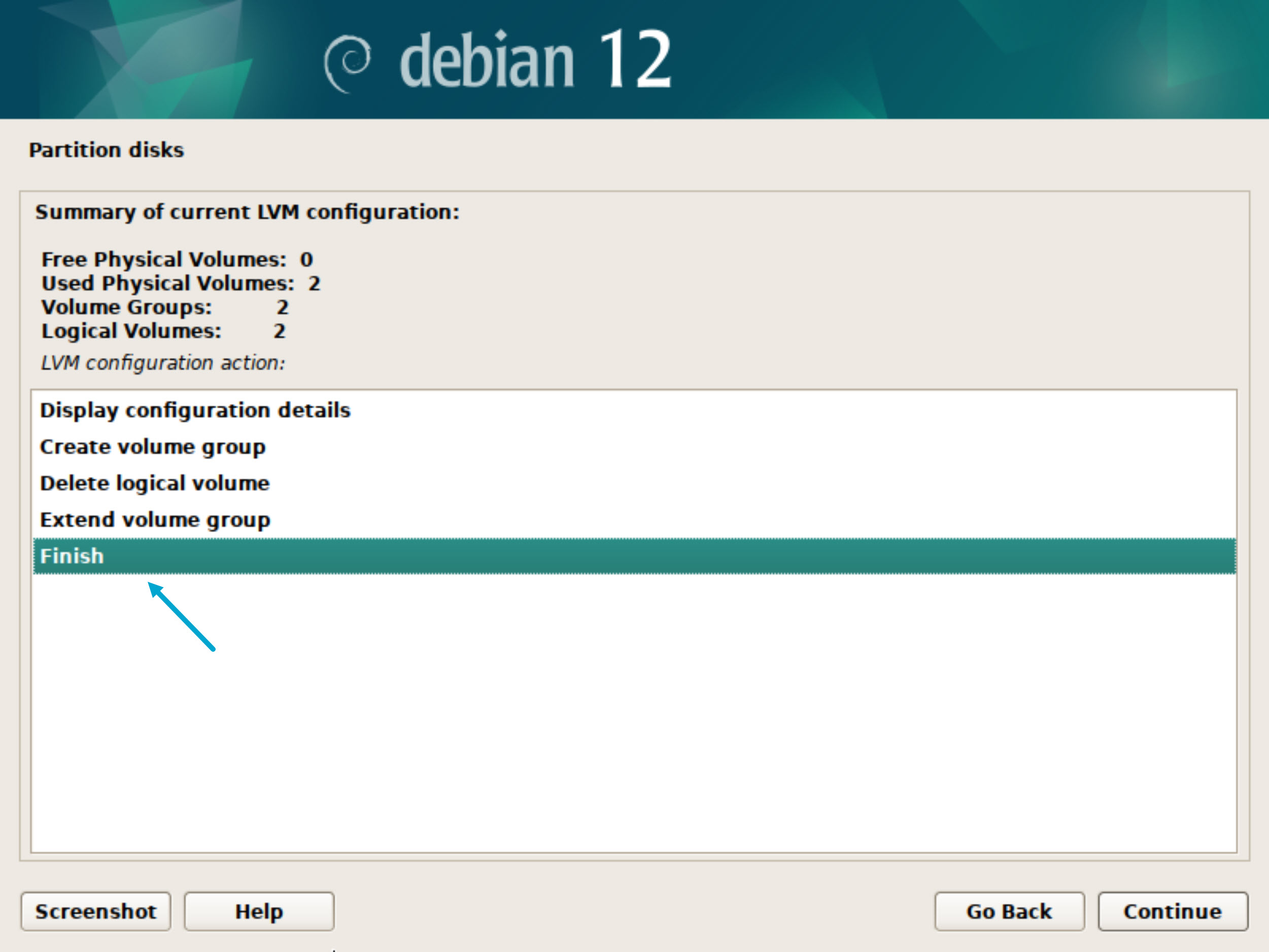
Task: Pick Extend volume group action
Action: tap(155, 520)
